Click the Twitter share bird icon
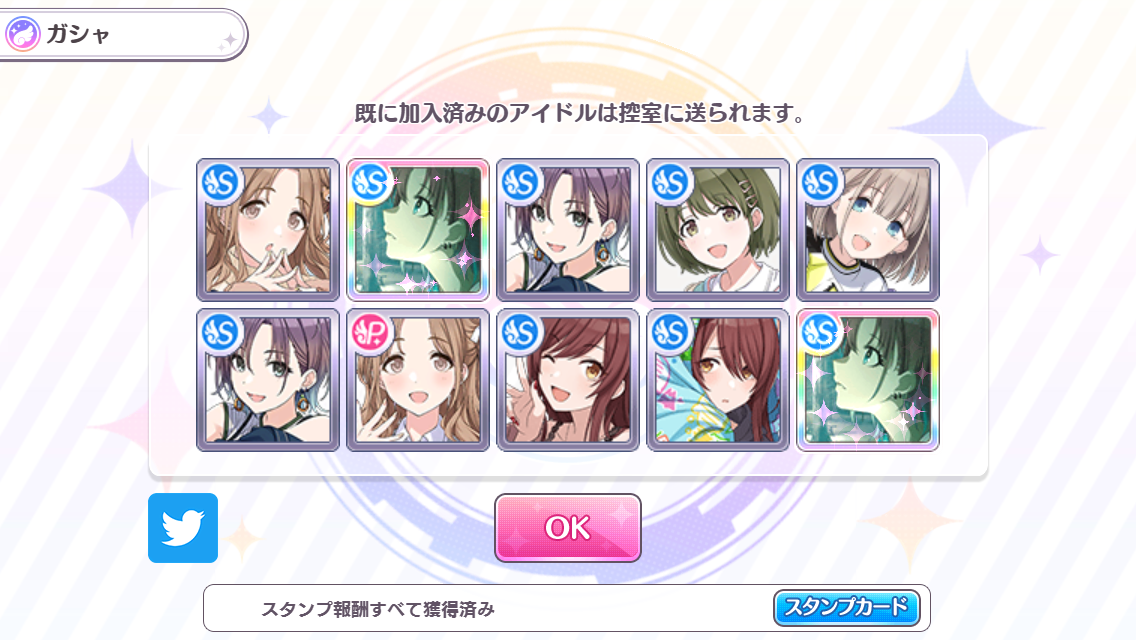Screen dimensions: 1136x640 point(183,528)
